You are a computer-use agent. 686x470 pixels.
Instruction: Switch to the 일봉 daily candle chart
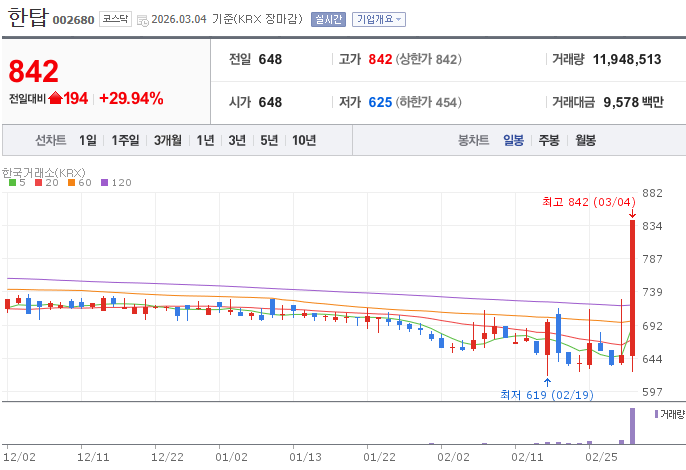point(513,140)
